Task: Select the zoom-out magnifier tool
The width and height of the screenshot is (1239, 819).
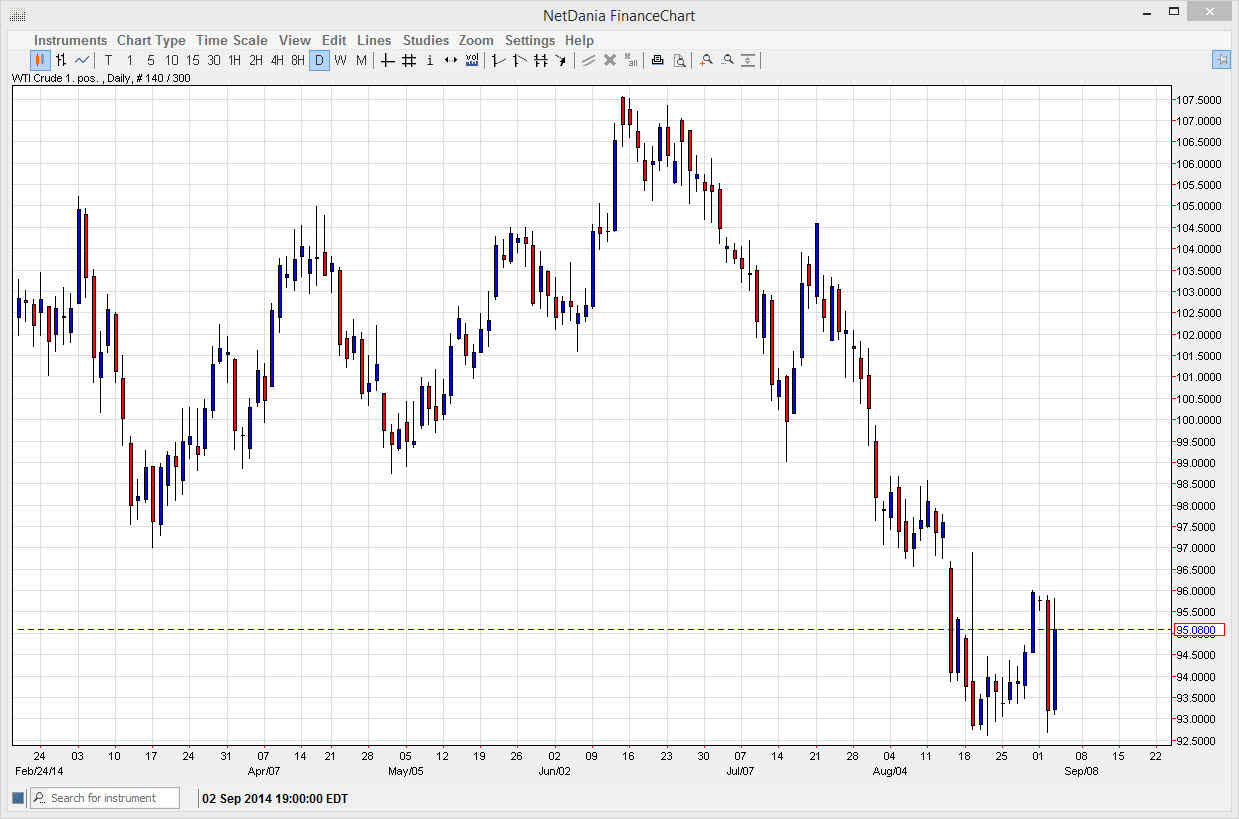Action: click(x=728, y=60)
